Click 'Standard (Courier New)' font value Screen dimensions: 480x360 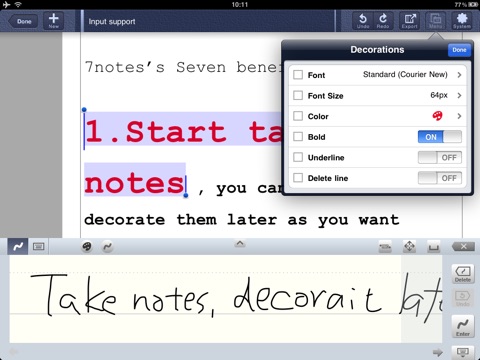point(405,74)
